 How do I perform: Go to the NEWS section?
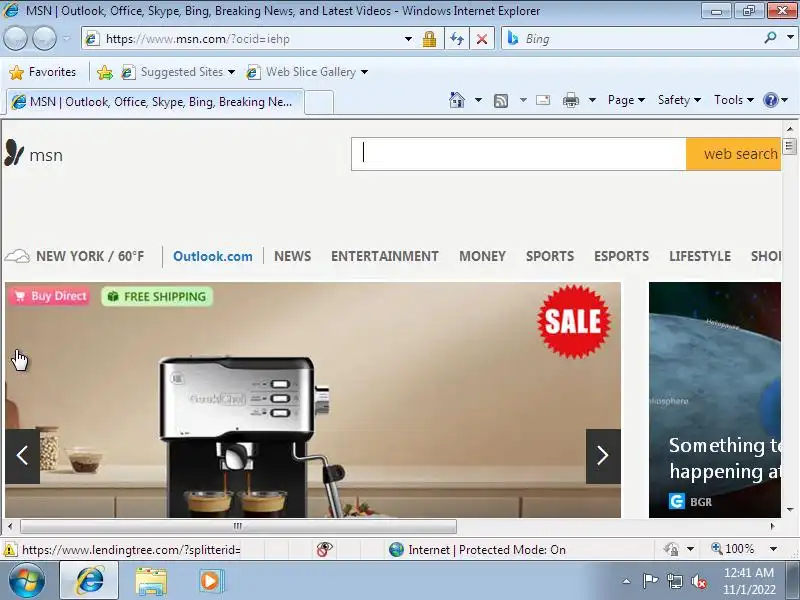pos(292,256)
